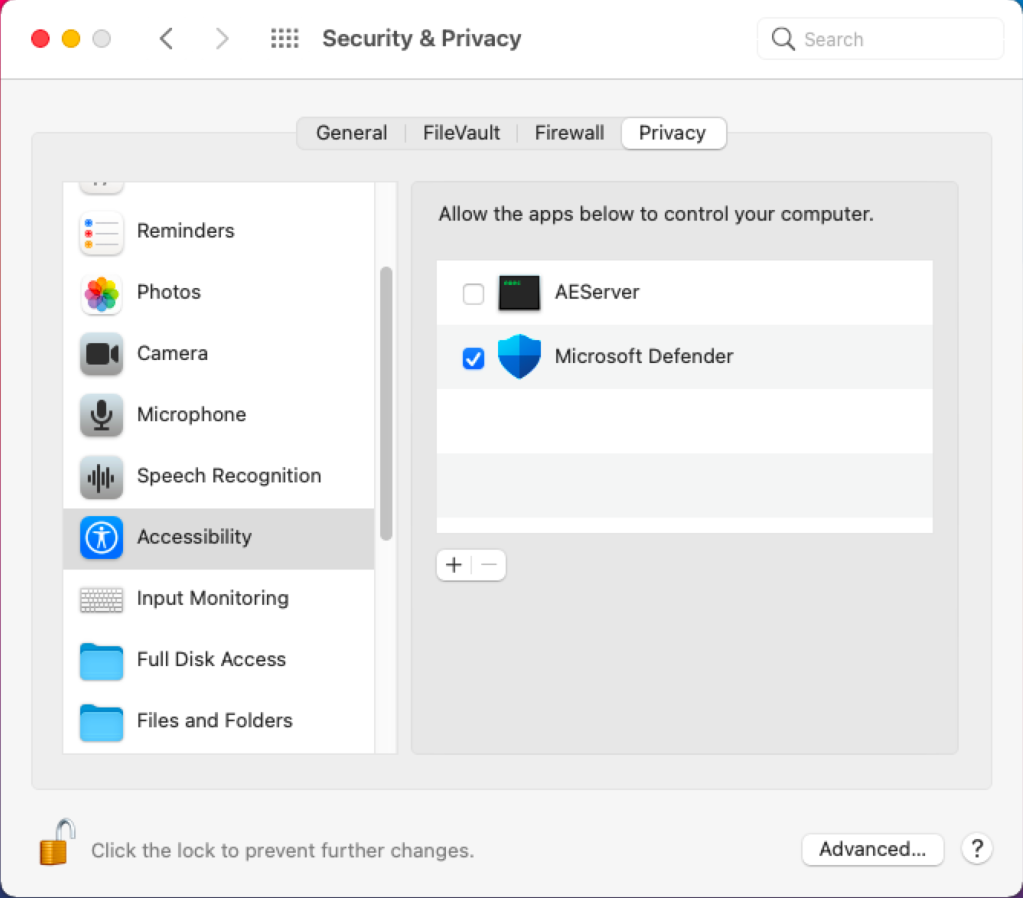Switch to the FileVault tab

click(x=461, y=133)
